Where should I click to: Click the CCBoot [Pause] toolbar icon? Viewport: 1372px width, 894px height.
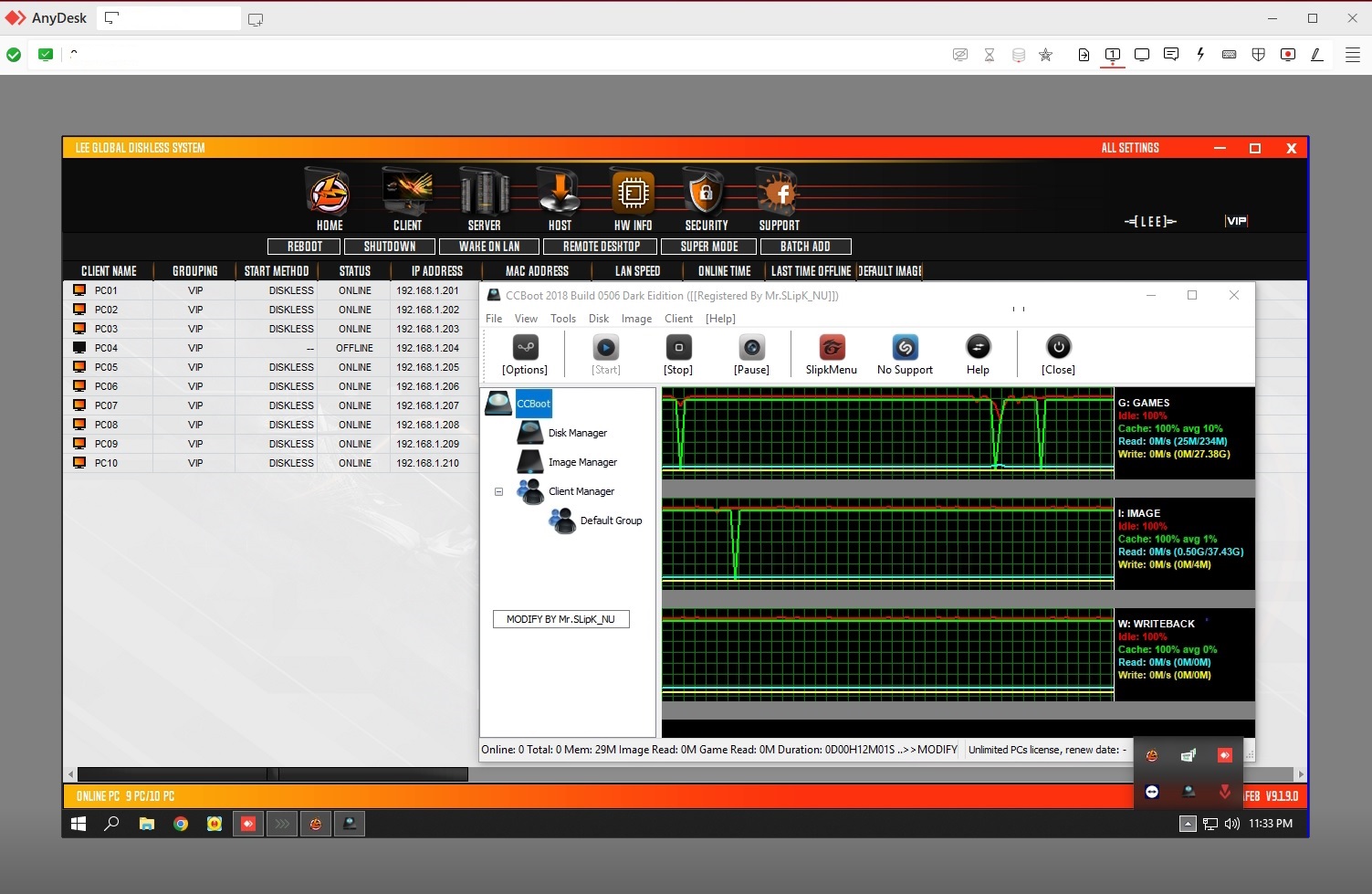point(751,347)
